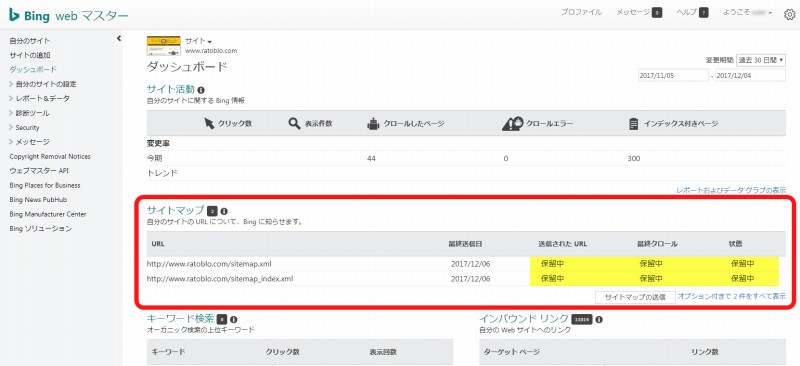Go to 自分のサイト in sidebar
The height and width of the screenshot is (366, 800).
tap(30, 40)
